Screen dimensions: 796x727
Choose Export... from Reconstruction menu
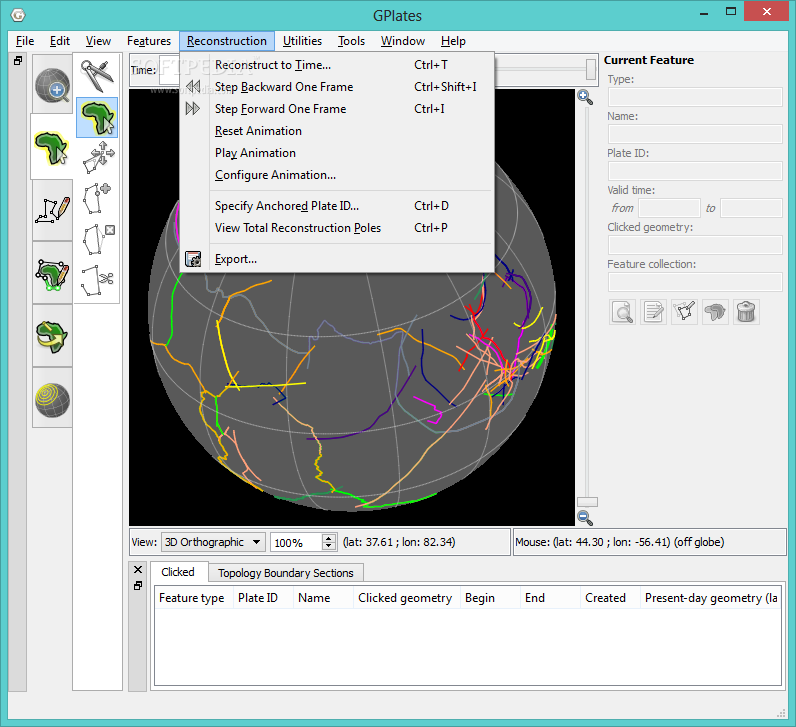click(337, 259)
